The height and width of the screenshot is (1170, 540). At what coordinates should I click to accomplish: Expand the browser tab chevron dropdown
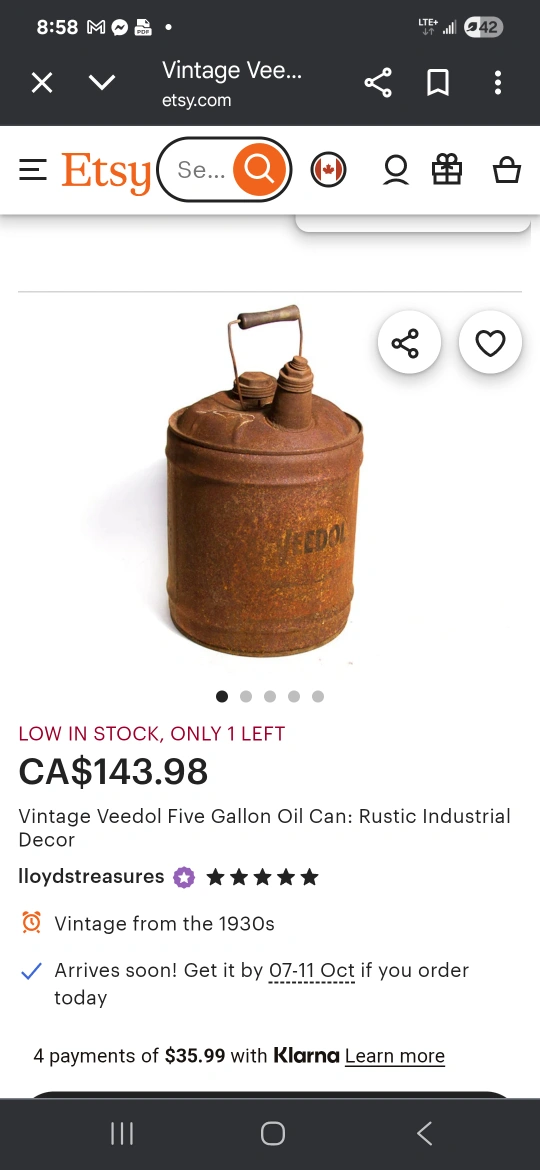click(101, 82)
